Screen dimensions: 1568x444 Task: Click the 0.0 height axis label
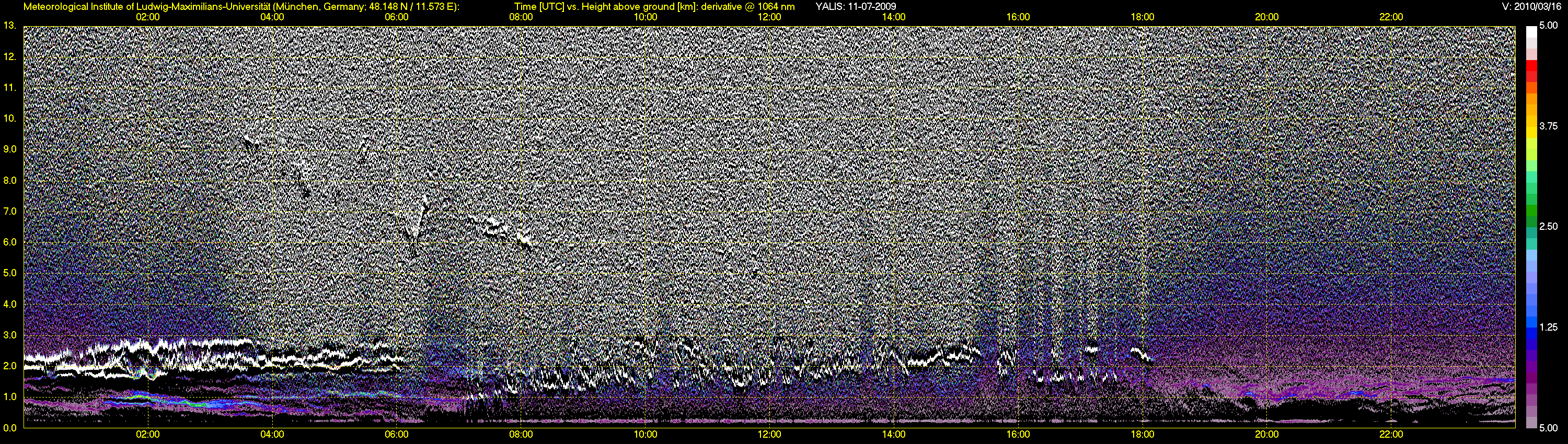tap(10, 428)
